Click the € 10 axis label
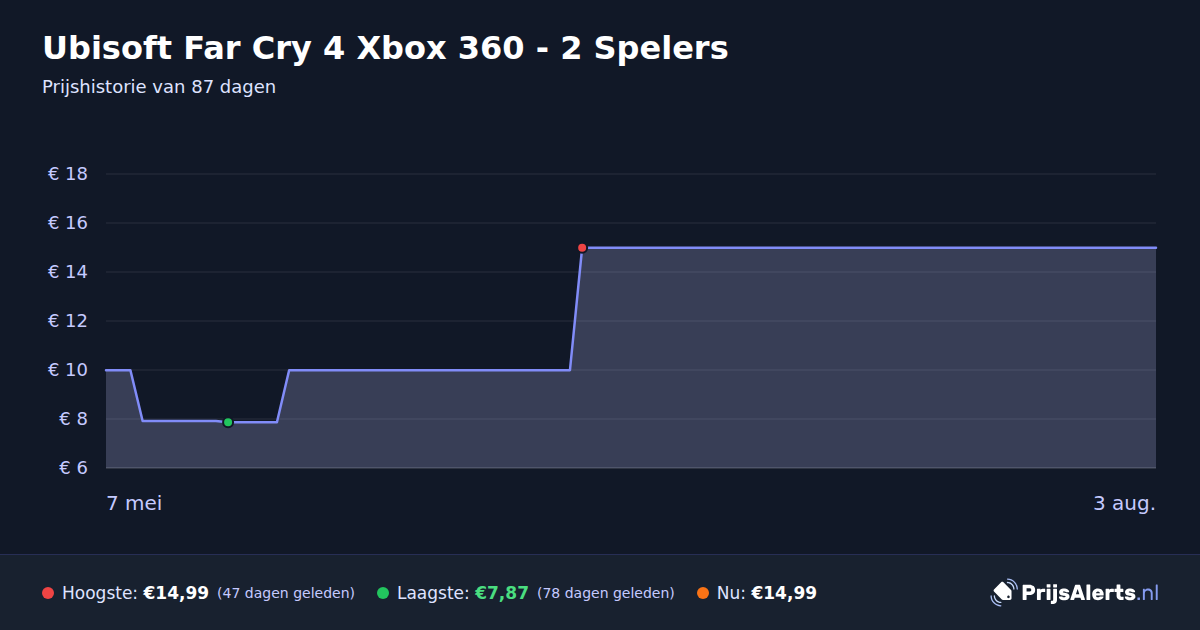Image resolution: width=1200 pixels, height=630 pixels. coord(68,370)
